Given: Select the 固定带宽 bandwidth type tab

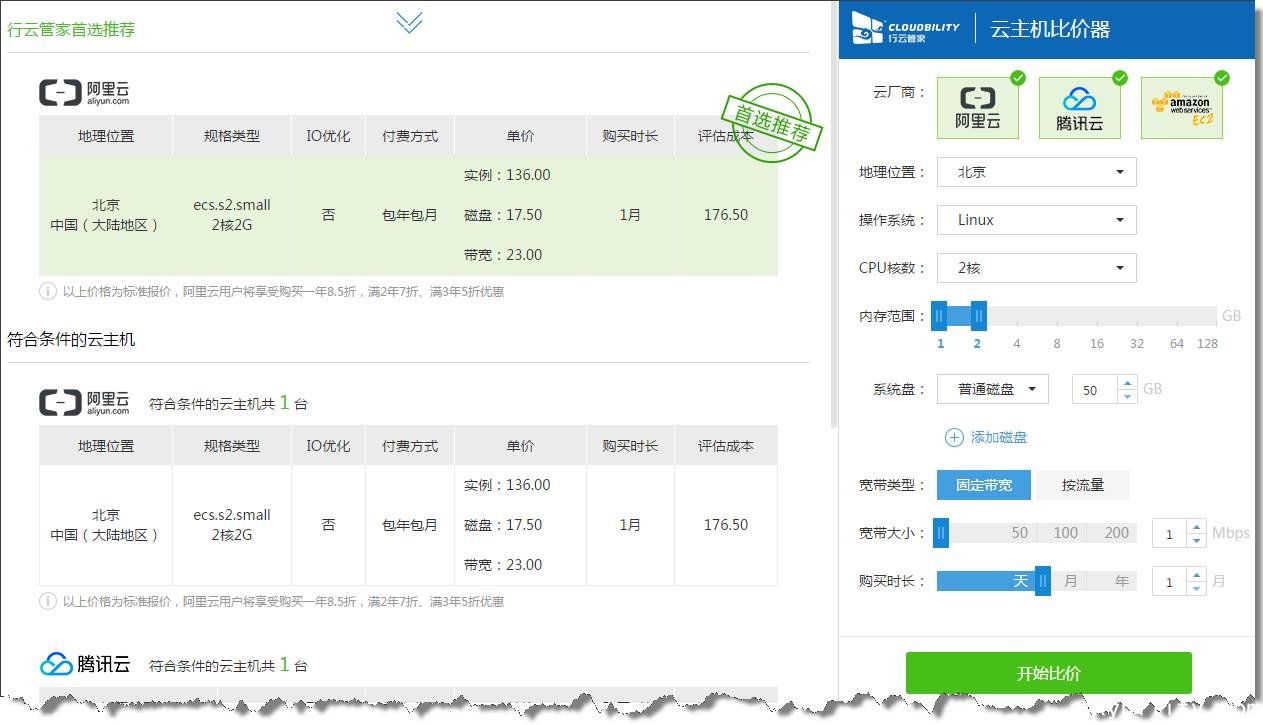Looking at the screenshot, I should (984, 485).
